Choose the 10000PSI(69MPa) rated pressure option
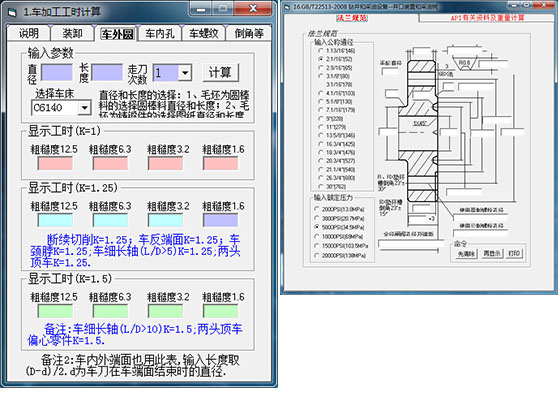 tap(316, 236)
